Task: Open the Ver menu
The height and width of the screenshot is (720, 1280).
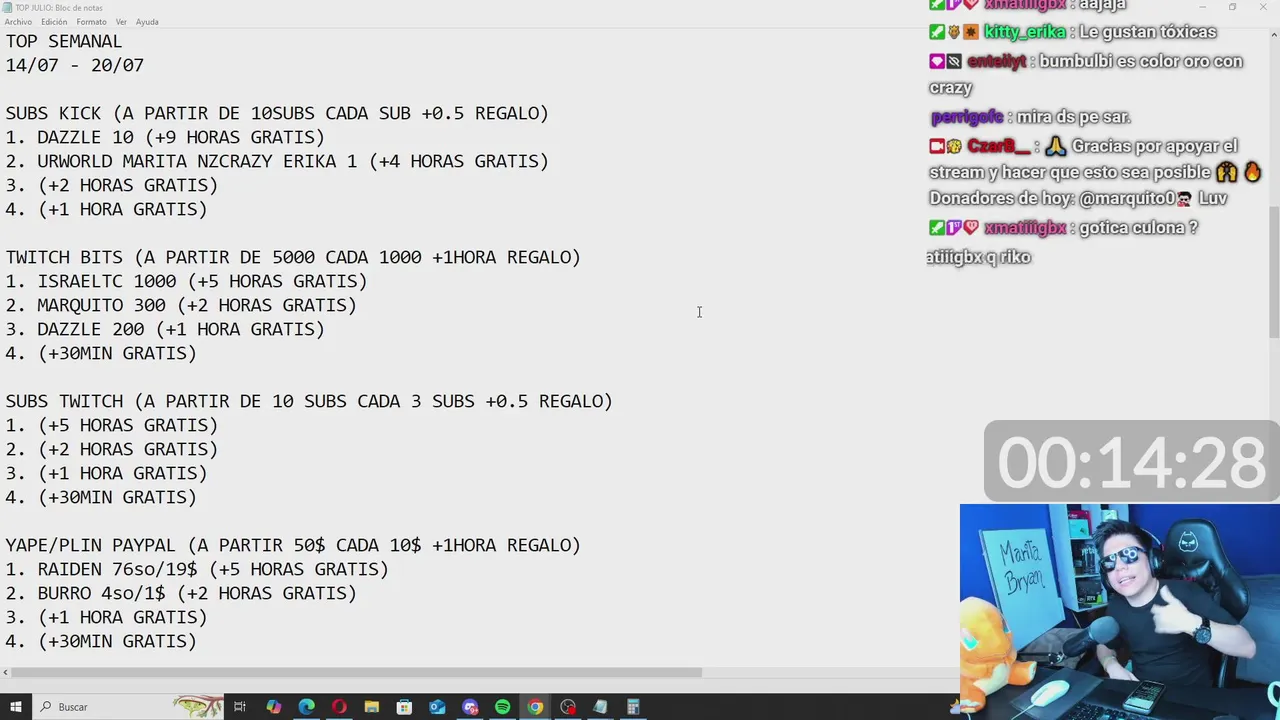Action: pyautogui.click(x=121, y=21)
